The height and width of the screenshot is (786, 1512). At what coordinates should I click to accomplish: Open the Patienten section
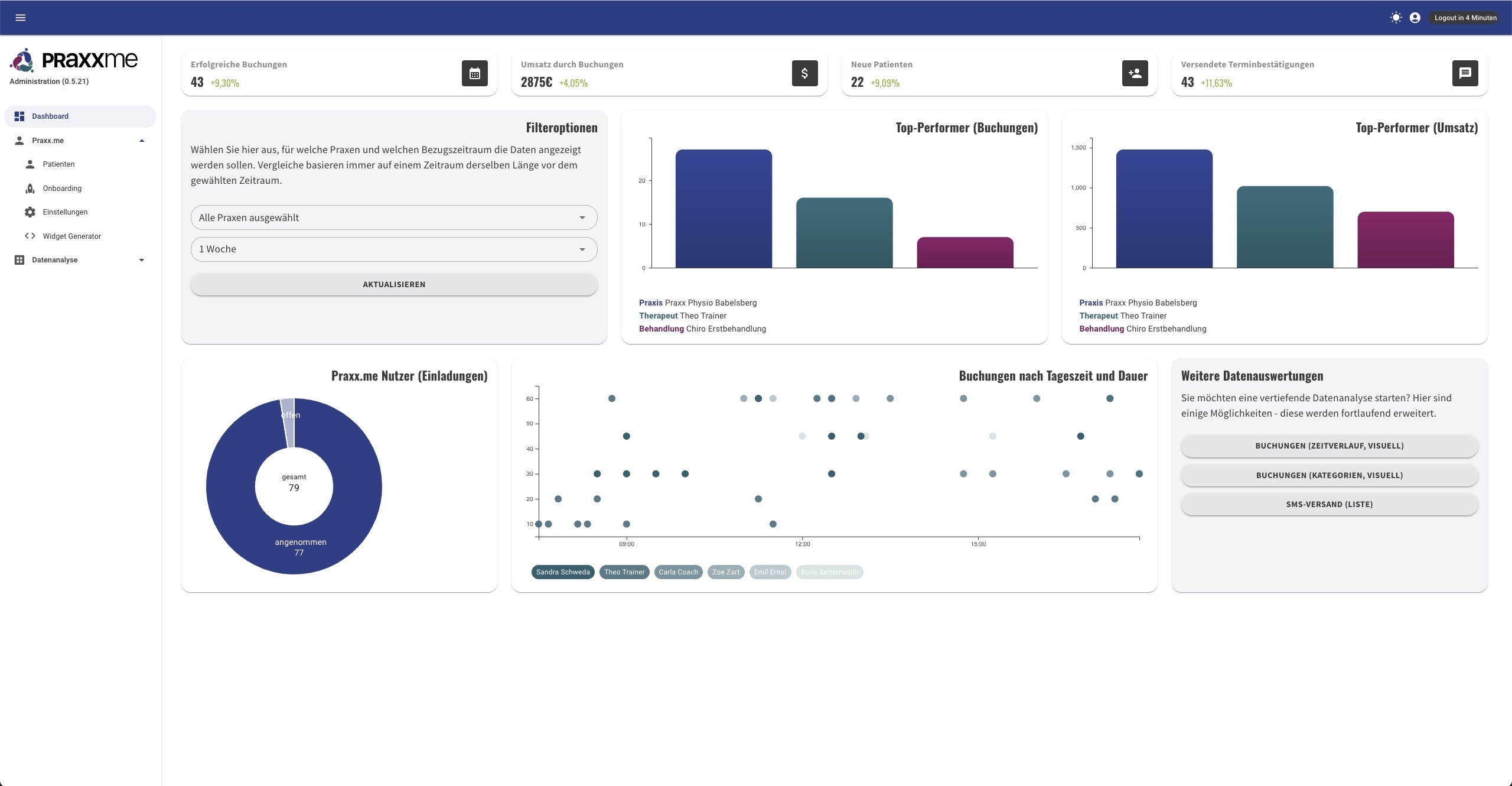coord(58,164)
